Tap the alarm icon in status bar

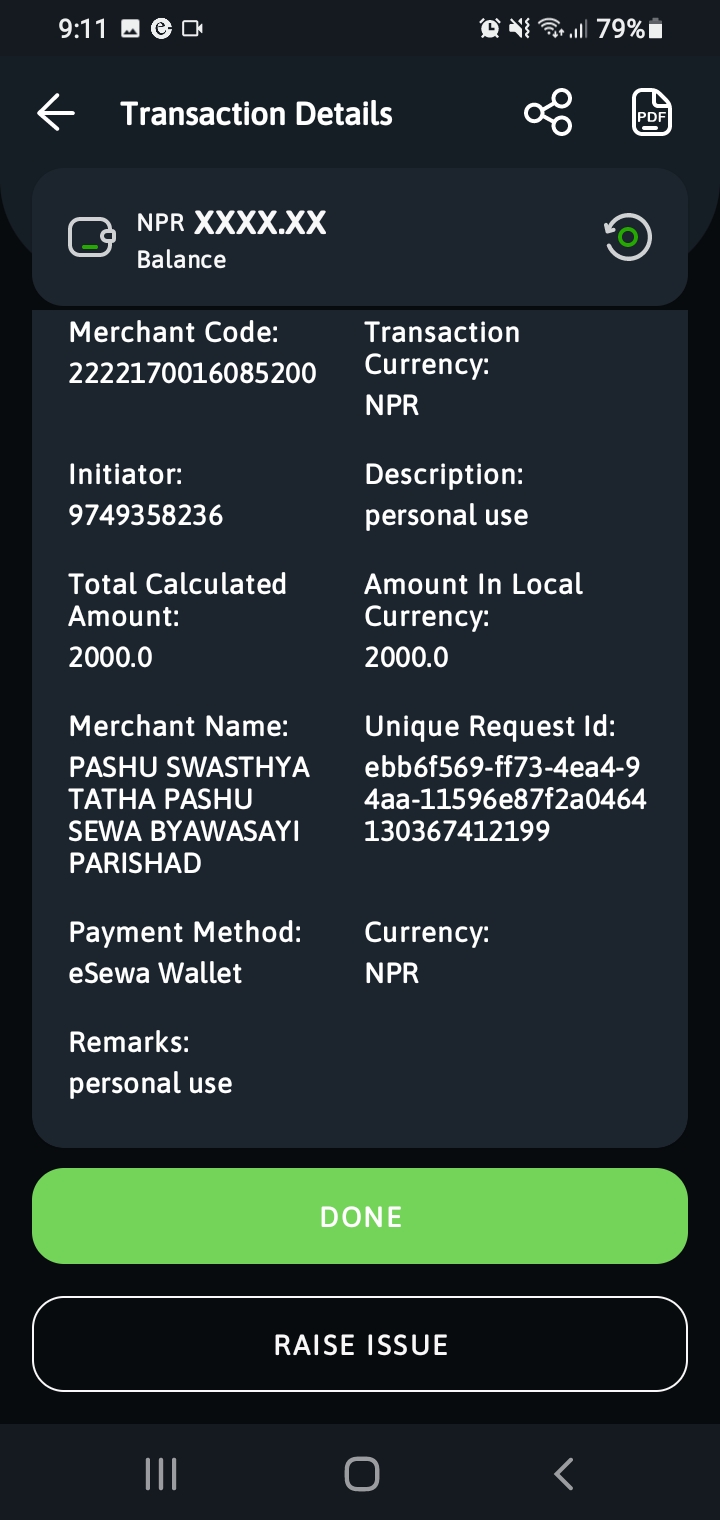click(x=489, y=29)
